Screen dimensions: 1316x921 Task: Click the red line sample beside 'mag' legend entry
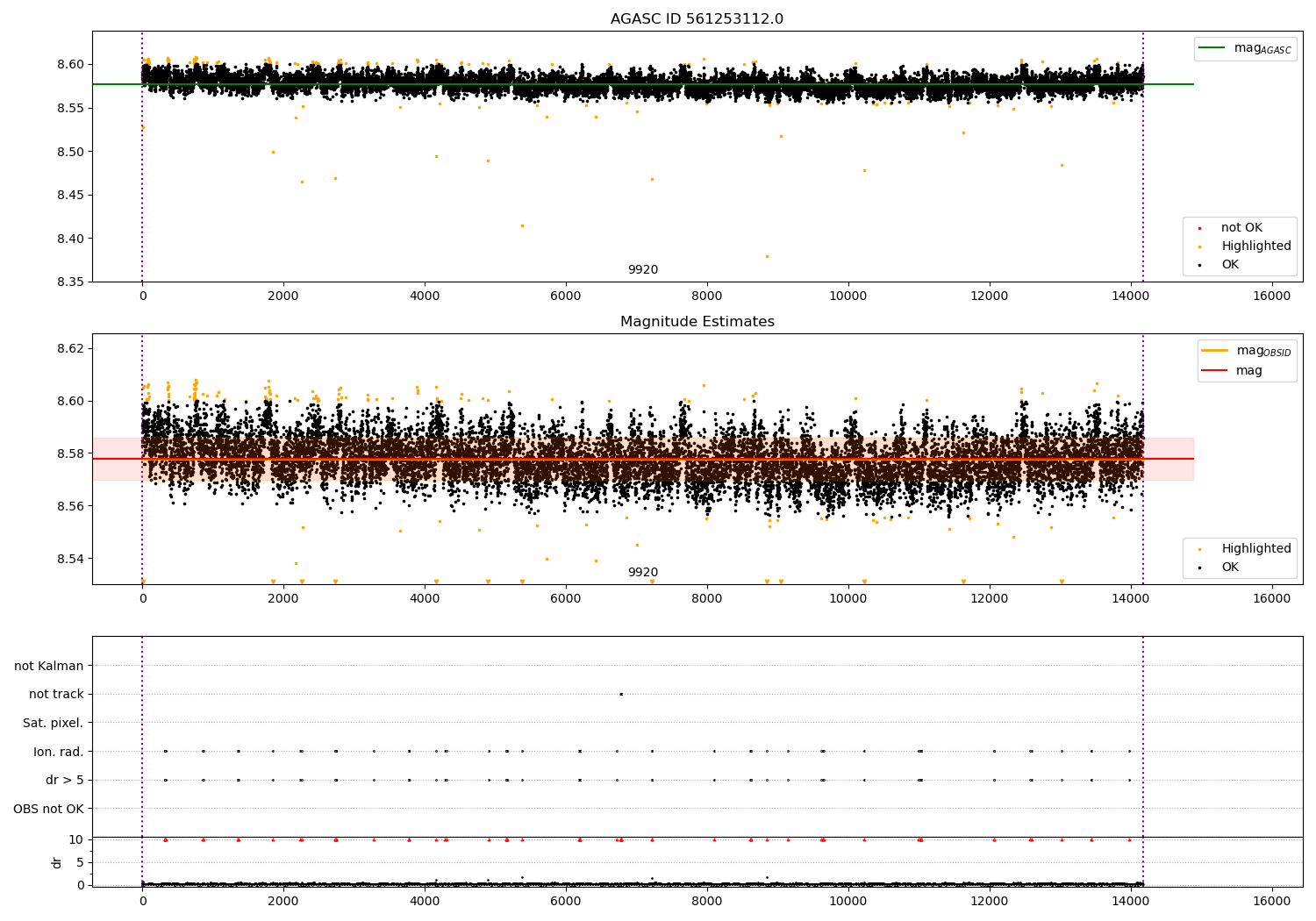(1214, 371)
